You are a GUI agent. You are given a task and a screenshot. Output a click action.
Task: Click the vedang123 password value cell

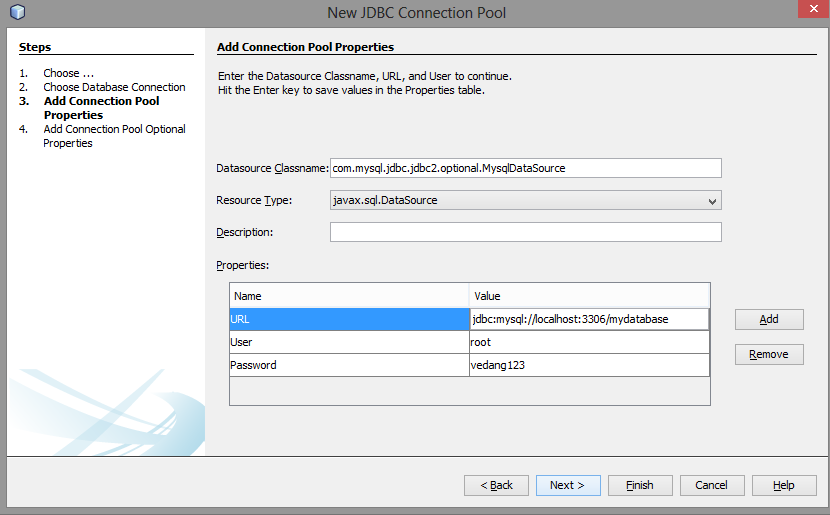tap(589, 366)
